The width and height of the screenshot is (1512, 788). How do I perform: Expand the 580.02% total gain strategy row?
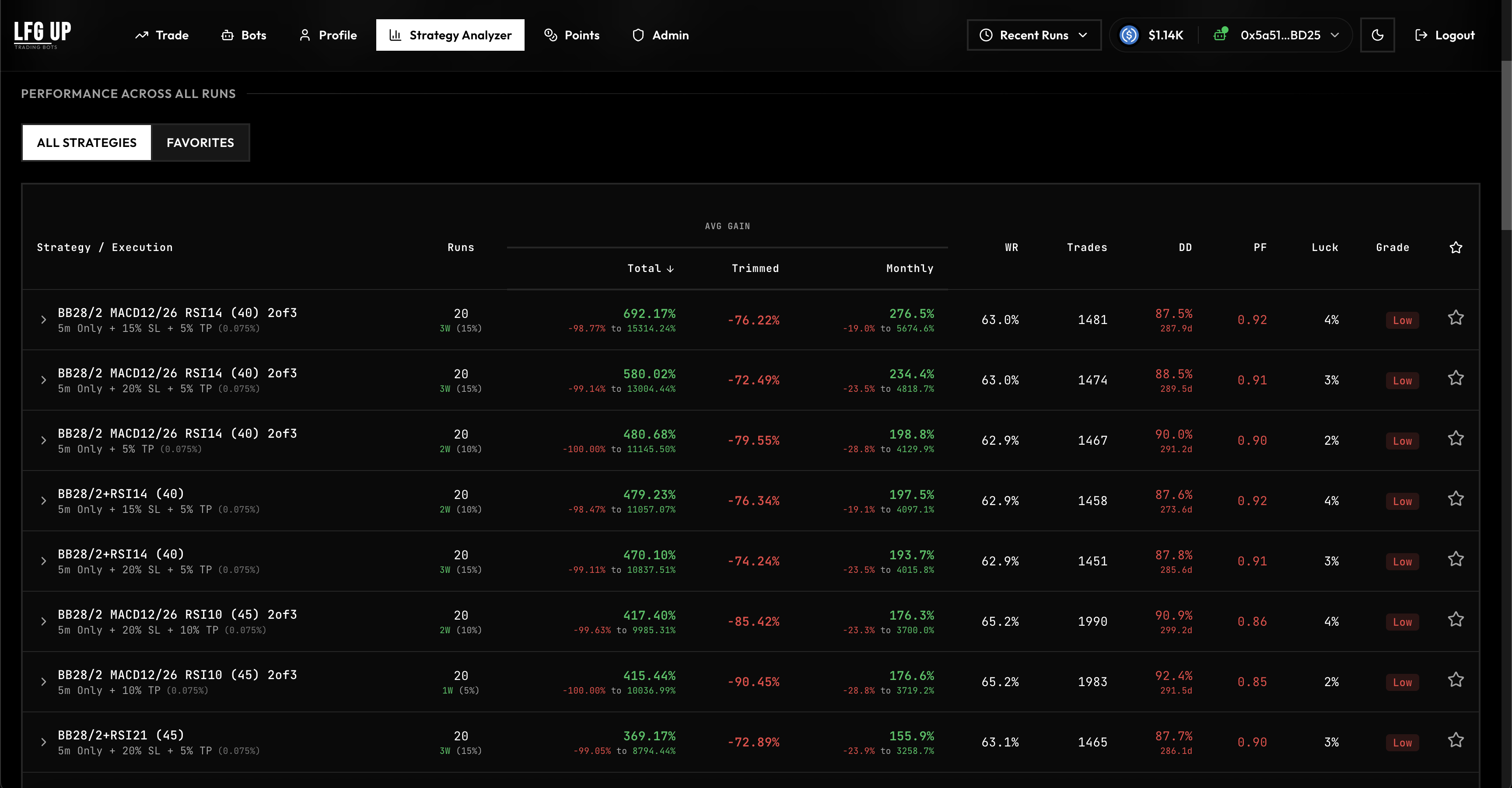tap(43, 380)
